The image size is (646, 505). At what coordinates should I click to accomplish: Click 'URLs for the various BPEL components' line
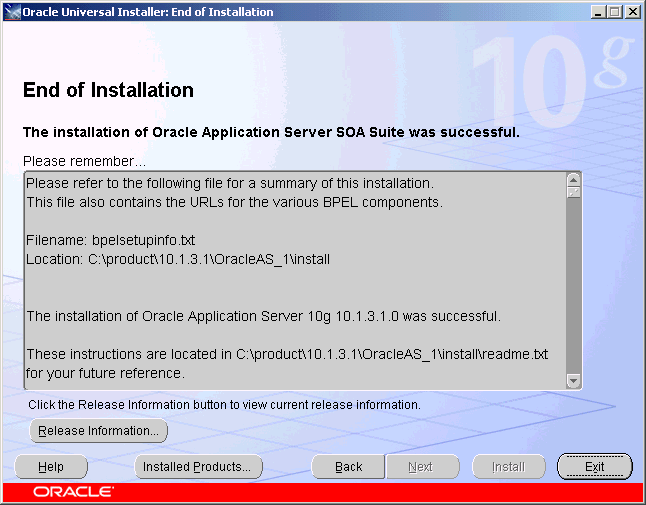(x=234, y=203)
